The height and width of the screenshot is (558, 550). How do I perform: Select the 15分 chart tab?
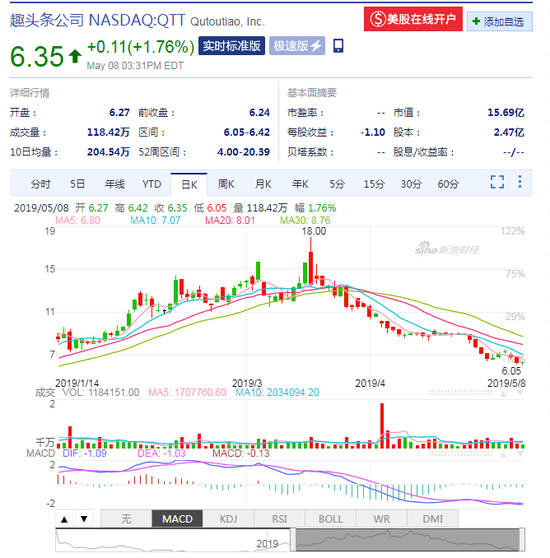click(374, 184)
